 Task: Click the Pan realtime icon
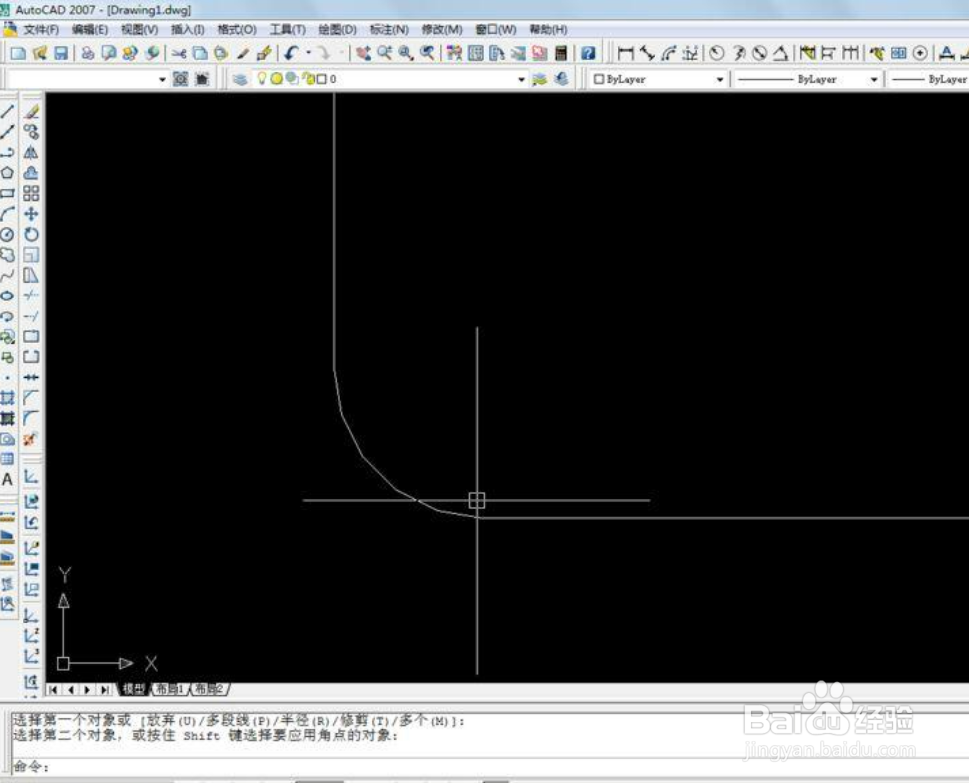coord(363,53)
